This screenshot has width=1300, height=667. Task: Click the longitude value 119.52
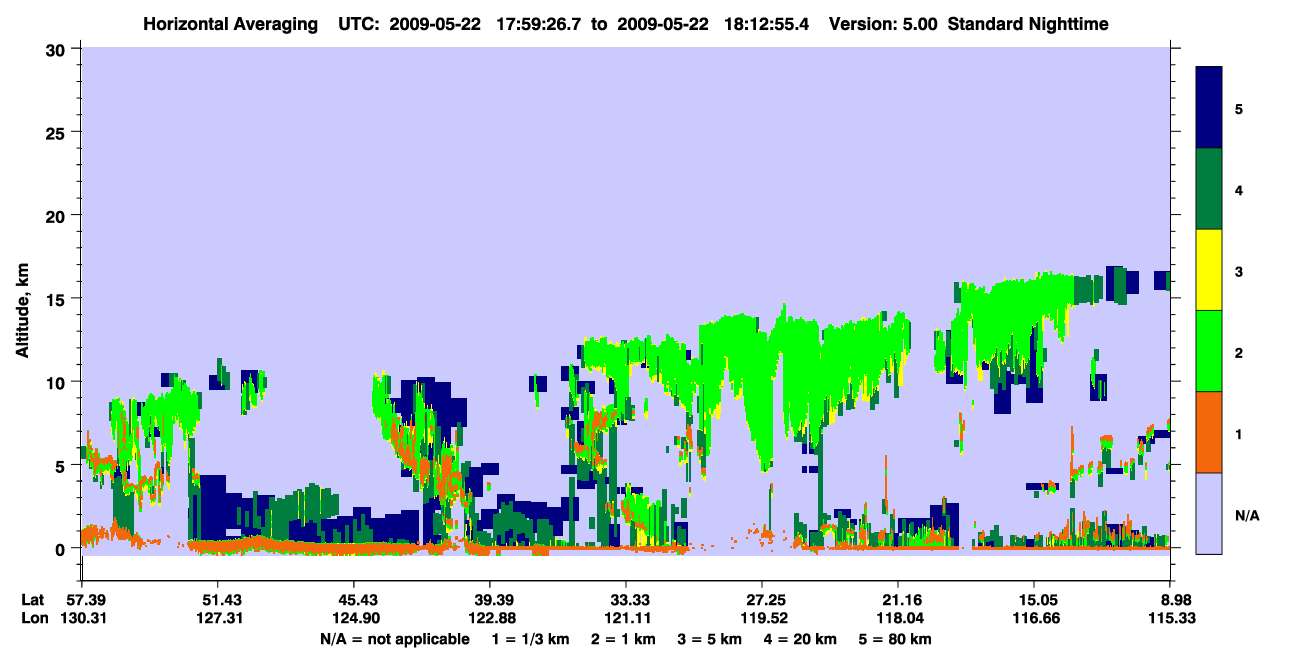click(763, 618)
